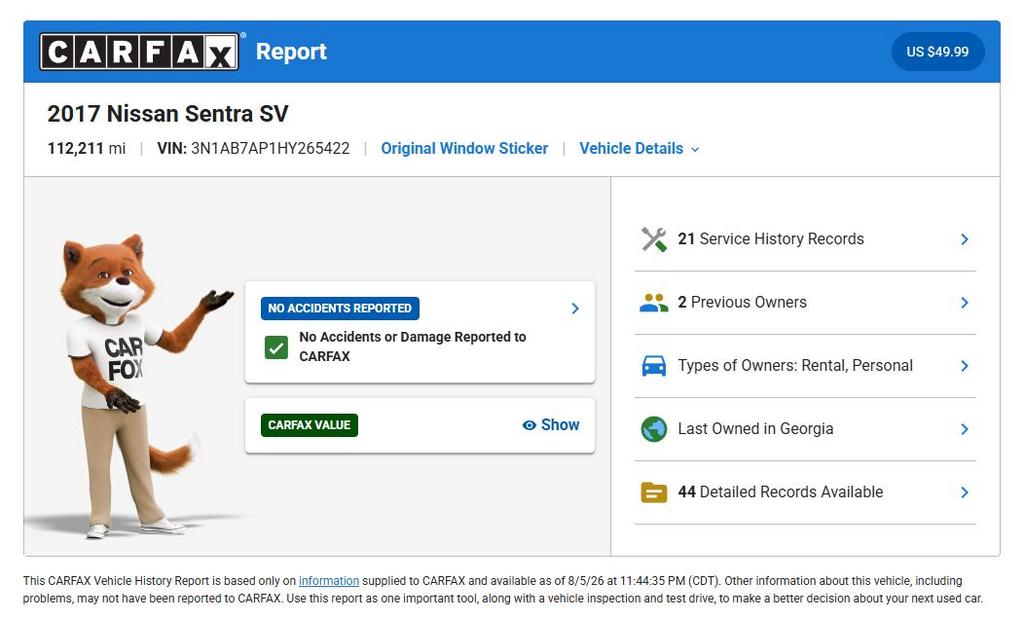Click the CARFAX VALUE green badge
Viewport: 1024px width, 619px height.
[309, 425]
